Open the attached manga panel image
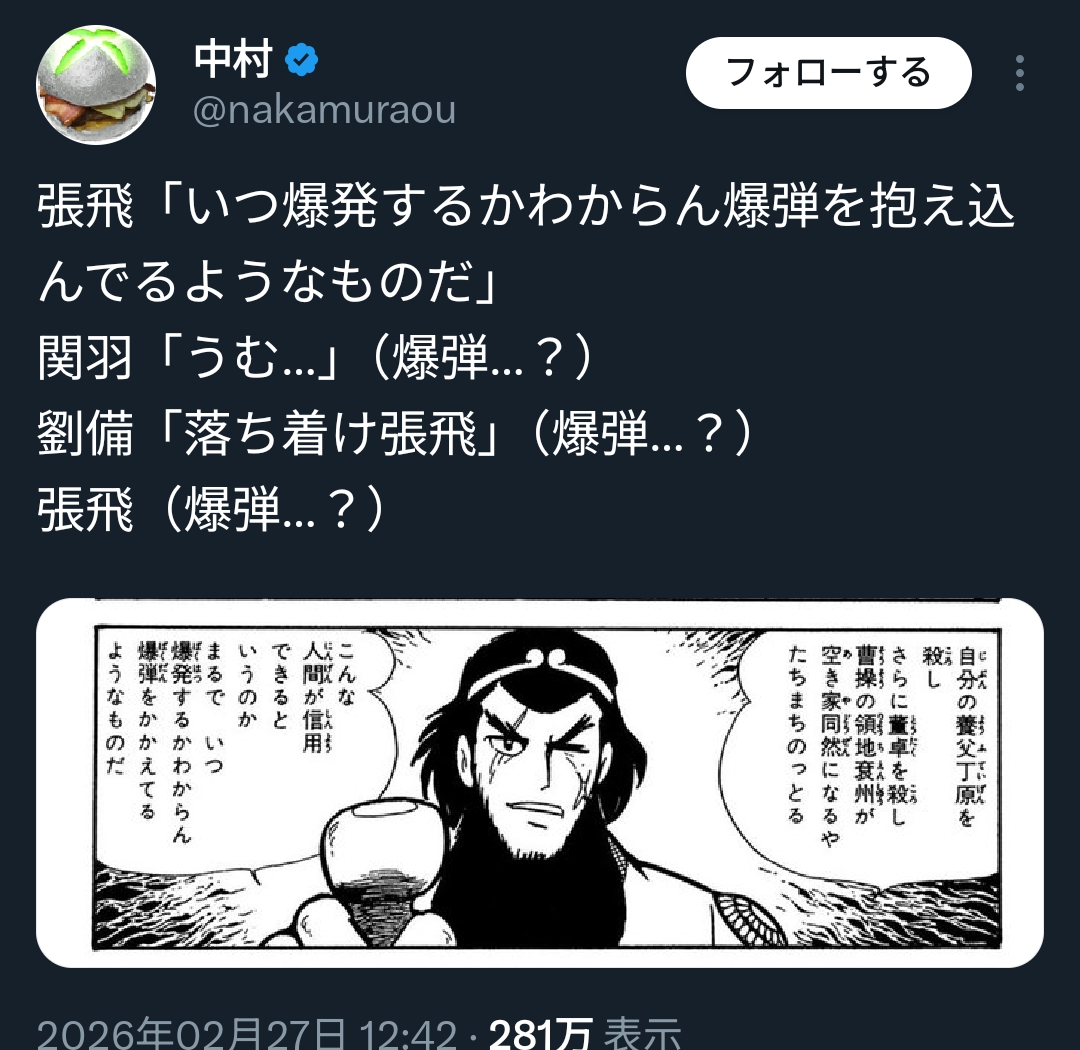The width and height of the screenshot is (1080, 1050). pyautogui.click(x=540, y=783)
